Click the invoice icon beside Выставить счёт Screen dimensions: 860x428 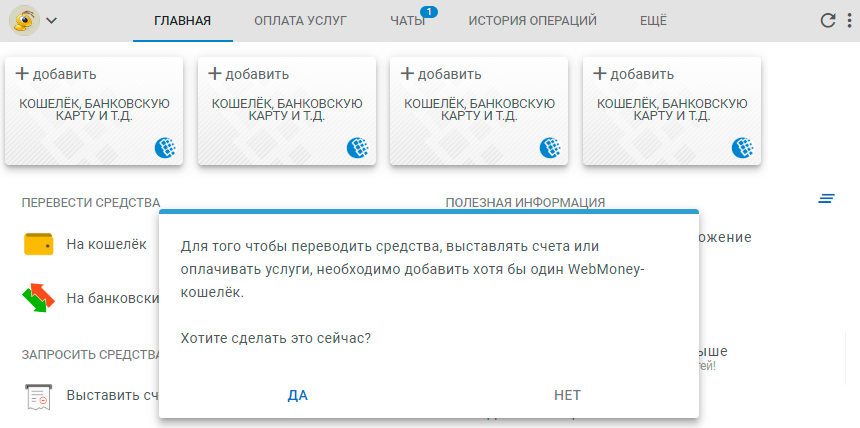click(x=38, y=396)
